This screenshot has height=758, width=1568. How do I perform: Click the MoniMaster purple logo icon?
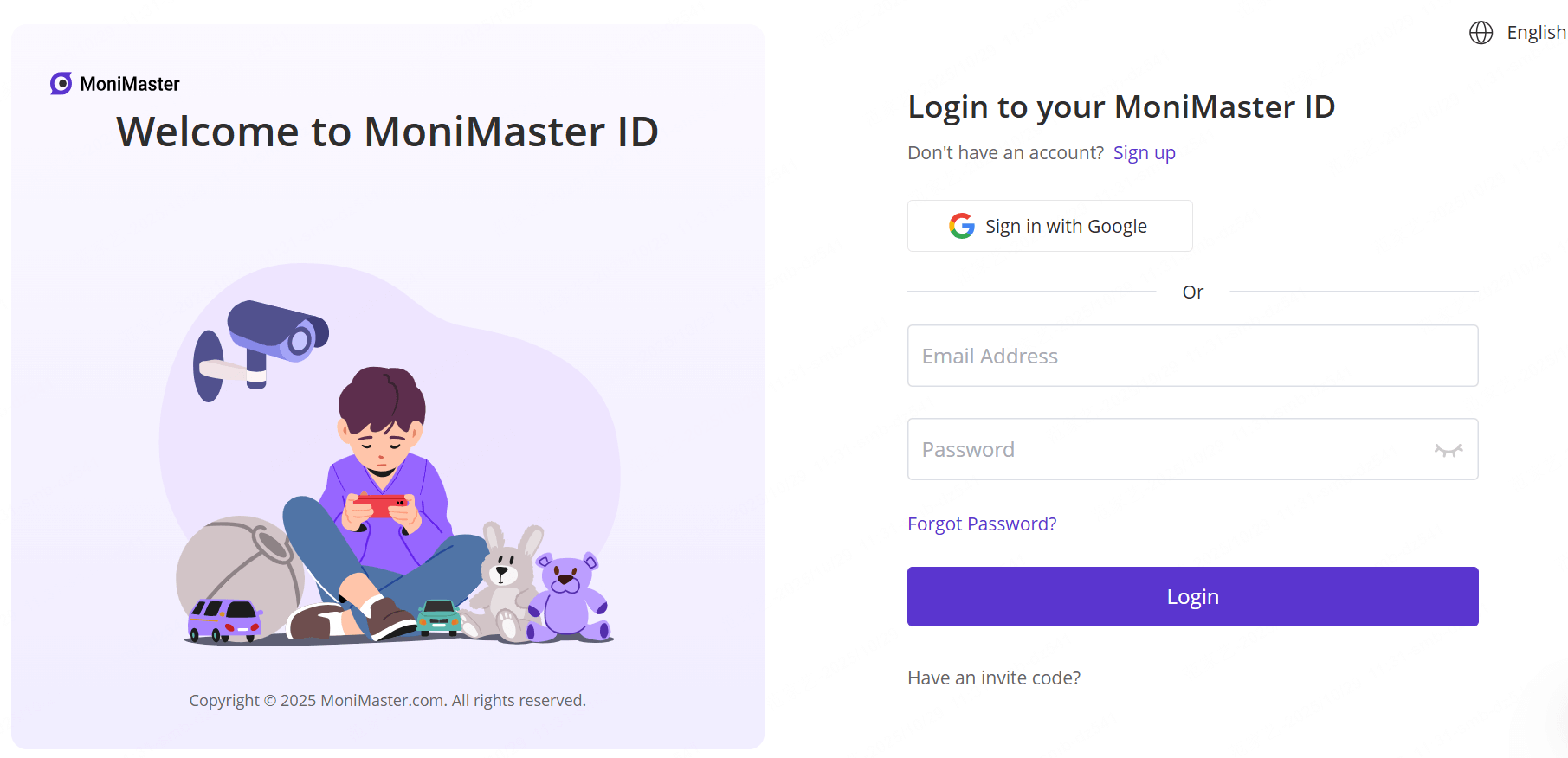(x=61, y=84)
